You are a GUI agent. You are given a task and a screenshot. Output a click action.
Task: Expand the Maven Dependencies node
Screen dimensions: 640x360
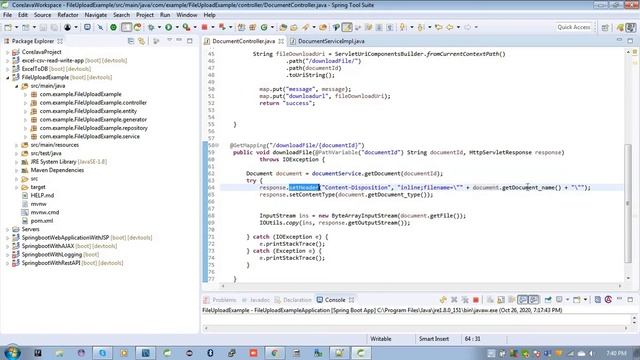tap(16, 170)
